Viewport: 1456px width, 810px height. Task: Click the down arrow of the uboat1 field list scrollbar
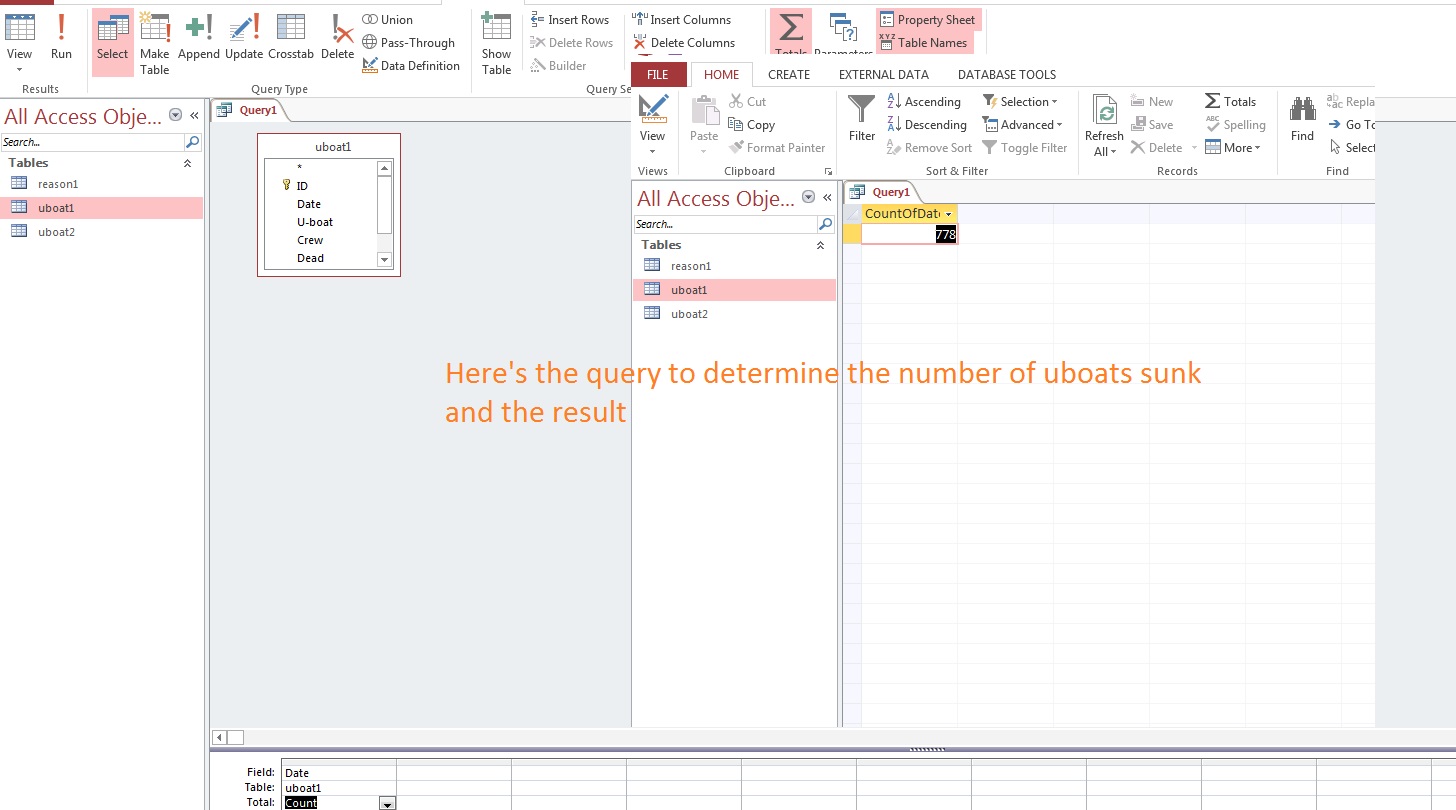(384, 260)
